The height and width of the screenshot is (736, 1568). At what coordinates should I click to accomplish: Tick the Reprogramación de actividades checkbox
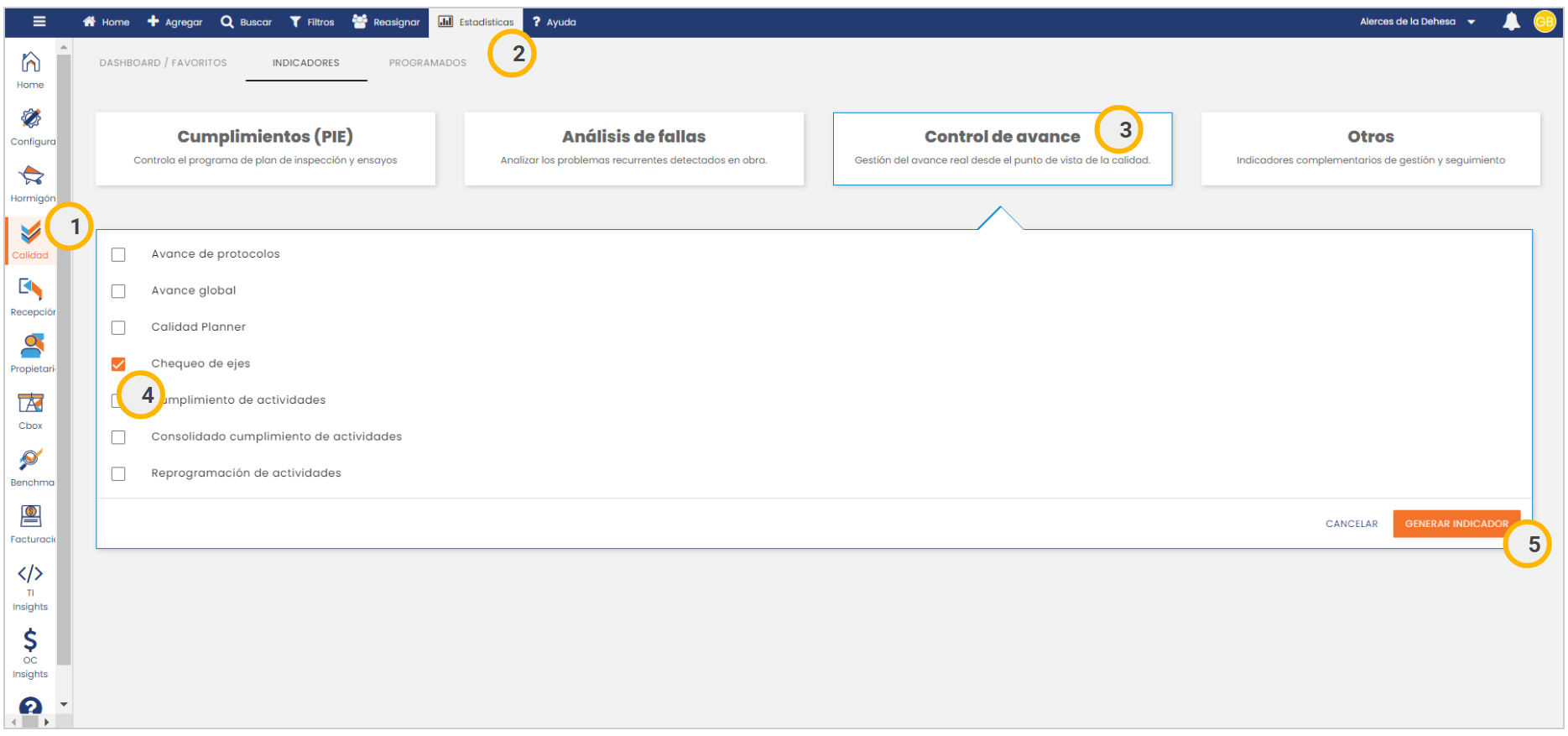tap(118, 474)
